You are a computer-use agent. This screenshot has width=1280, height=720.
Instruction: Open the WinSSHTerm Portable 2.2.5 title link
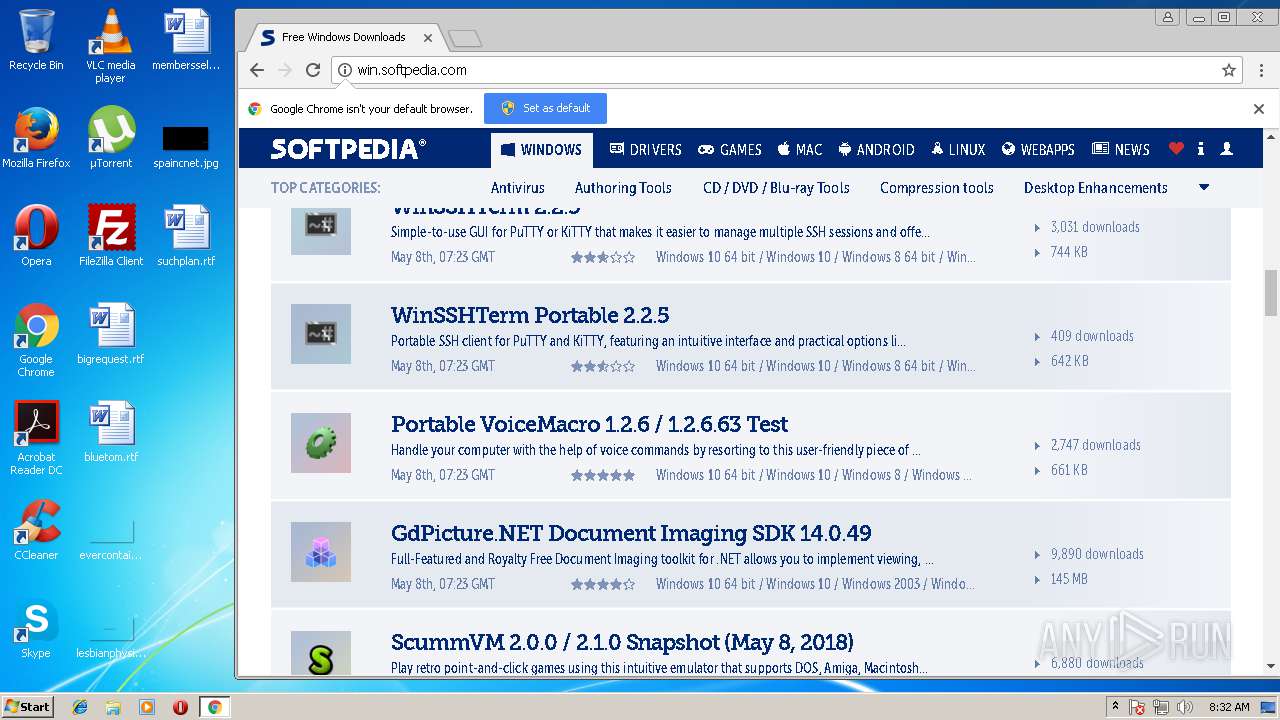click(530, 315)
